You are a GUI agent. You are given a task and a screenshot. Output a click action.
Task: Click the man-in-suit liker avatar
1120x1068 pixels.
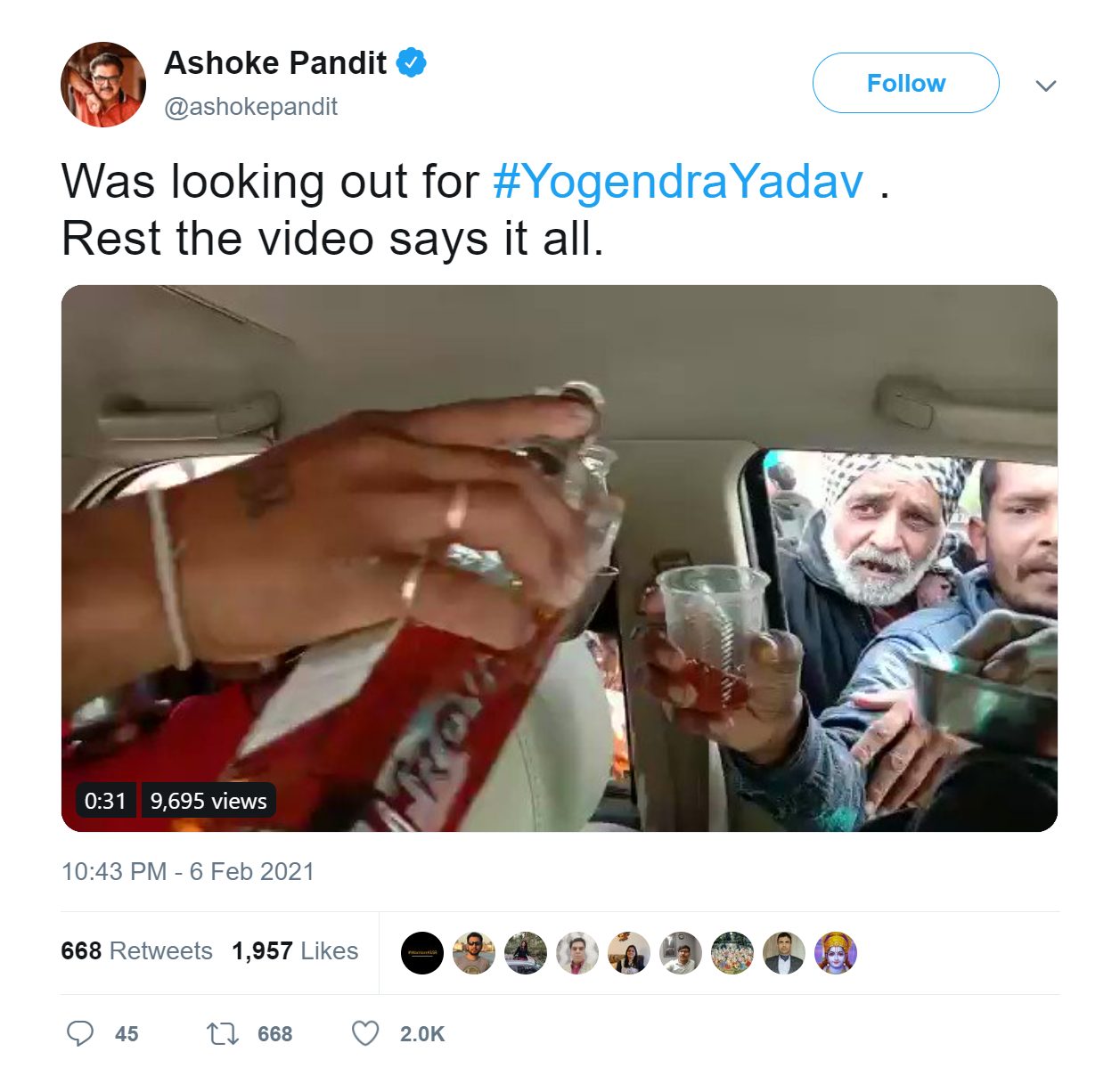tap(783, 953)
